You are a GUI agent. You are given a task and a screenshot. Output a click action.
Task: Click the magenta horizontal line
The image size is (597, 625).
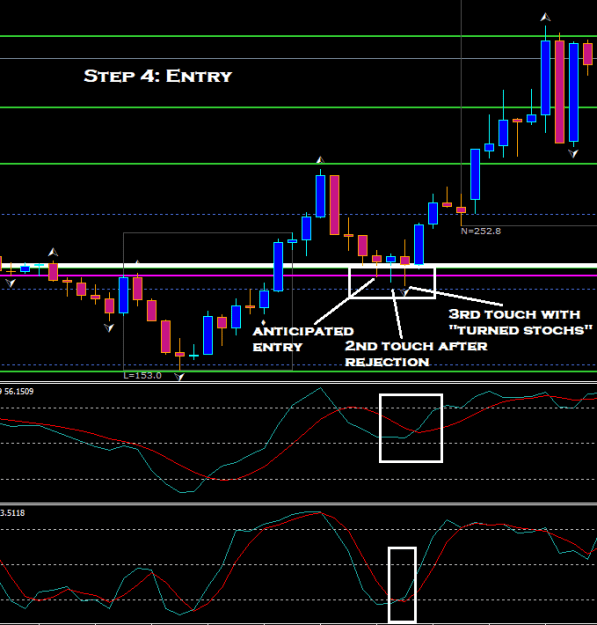(x=298, y=275)
